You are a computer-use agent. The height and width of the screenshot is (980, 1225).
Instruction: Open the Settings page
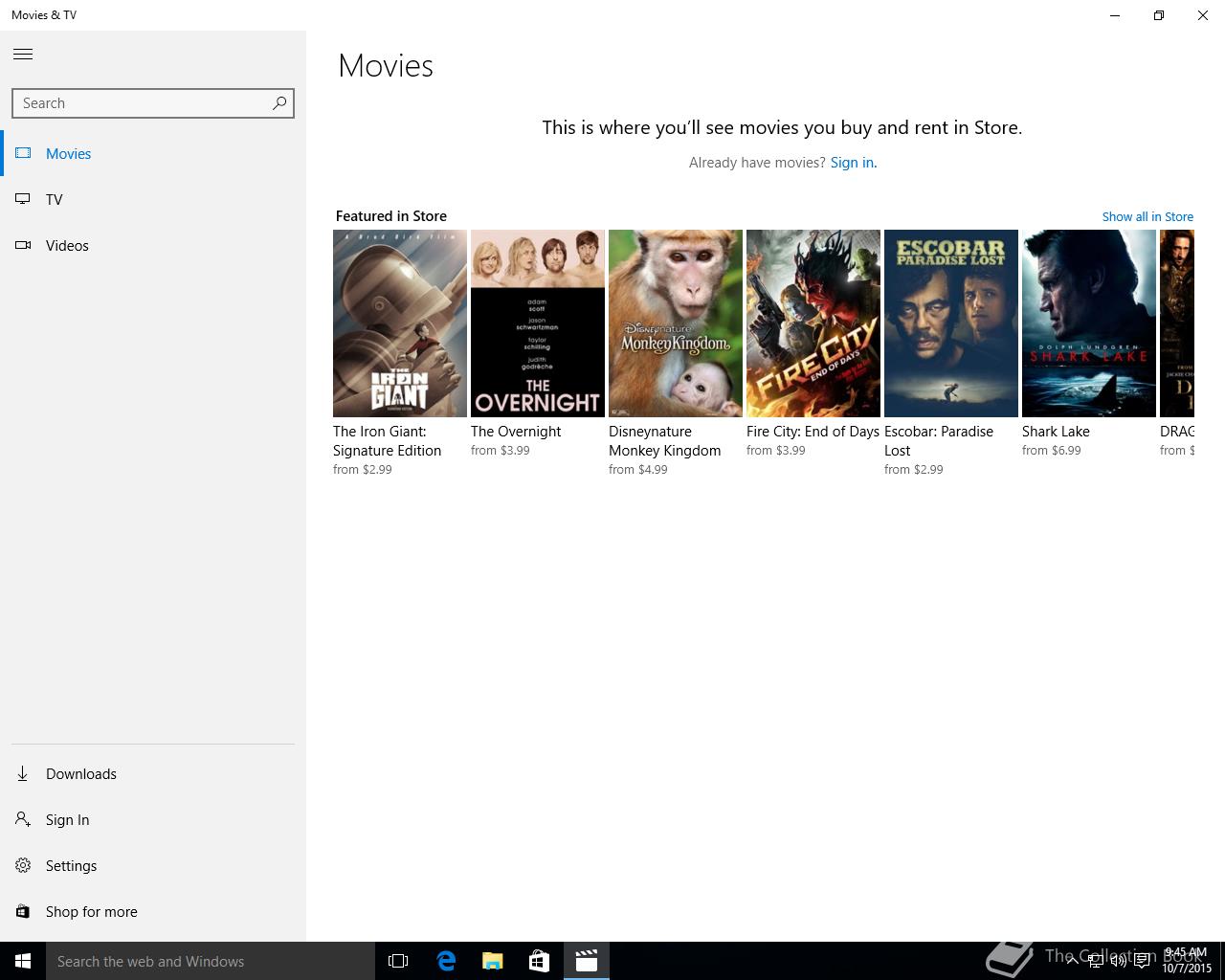pyautogui.click(x=71, y=865)
